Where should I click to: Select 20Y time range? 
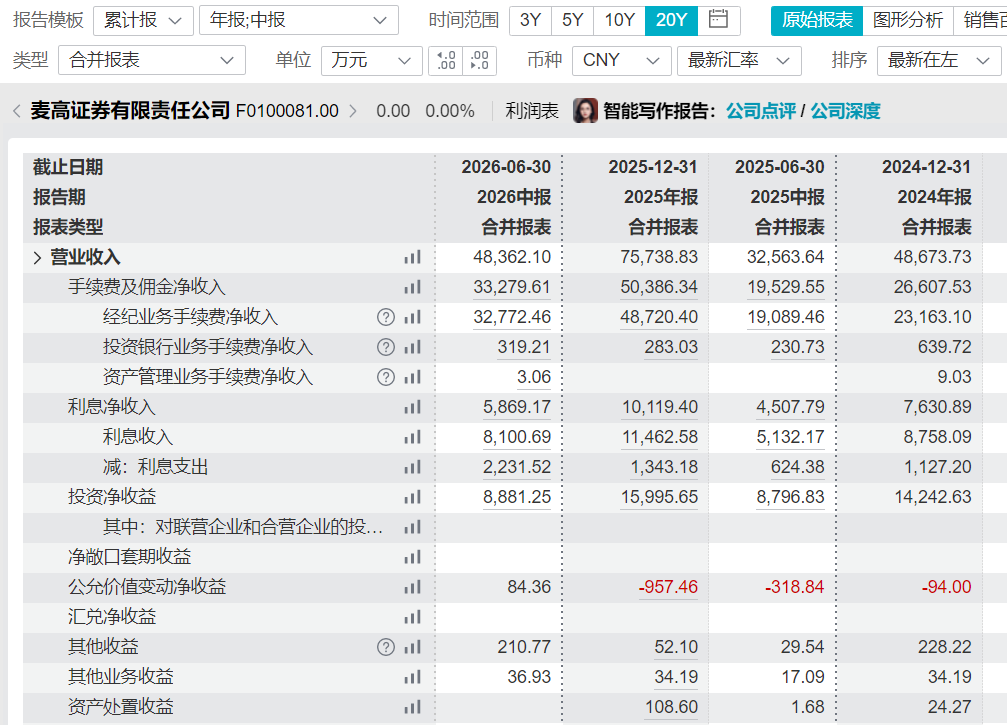click(671, 20)
